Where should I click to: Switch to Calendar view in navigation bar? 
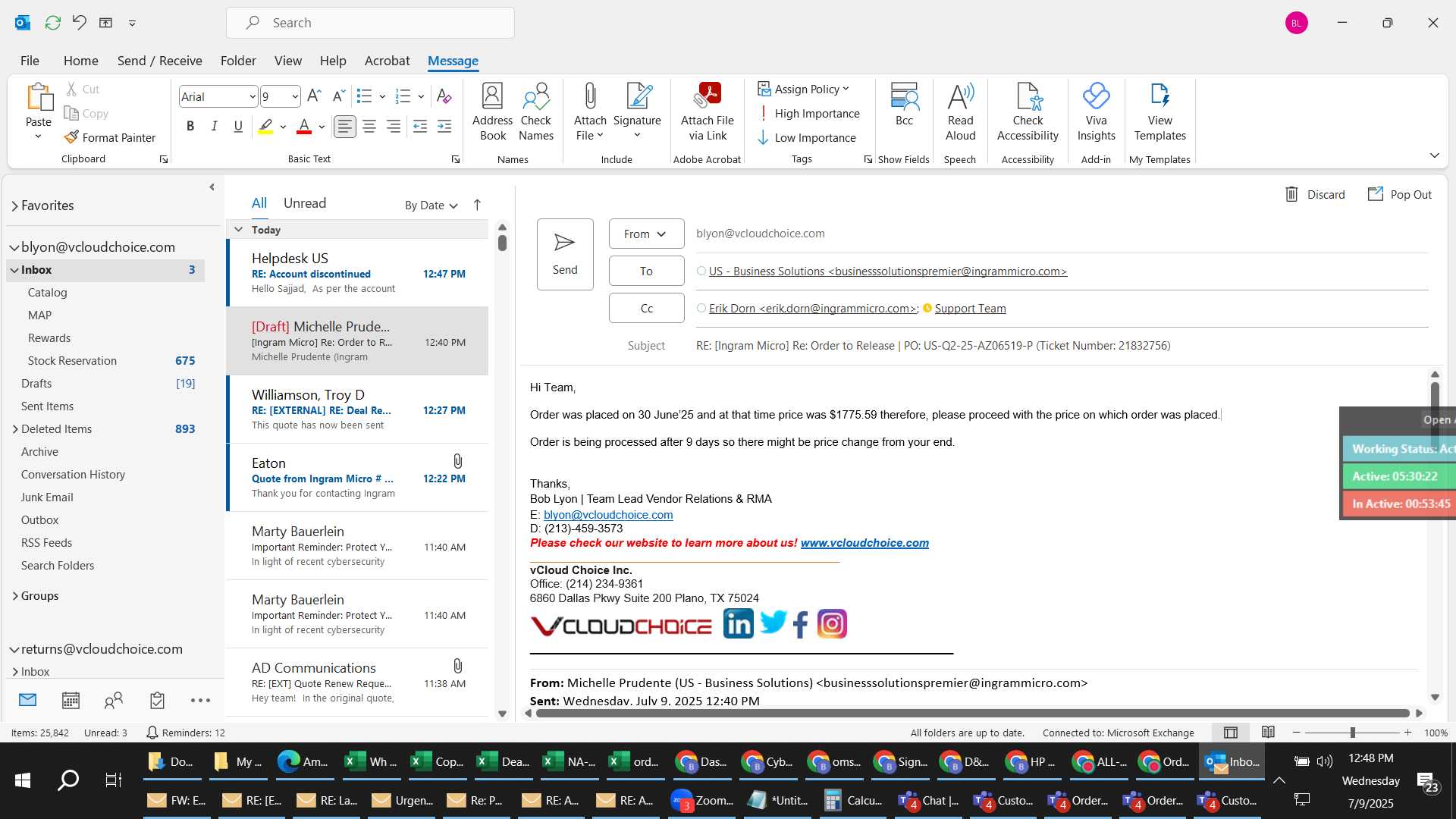[71, 700]
